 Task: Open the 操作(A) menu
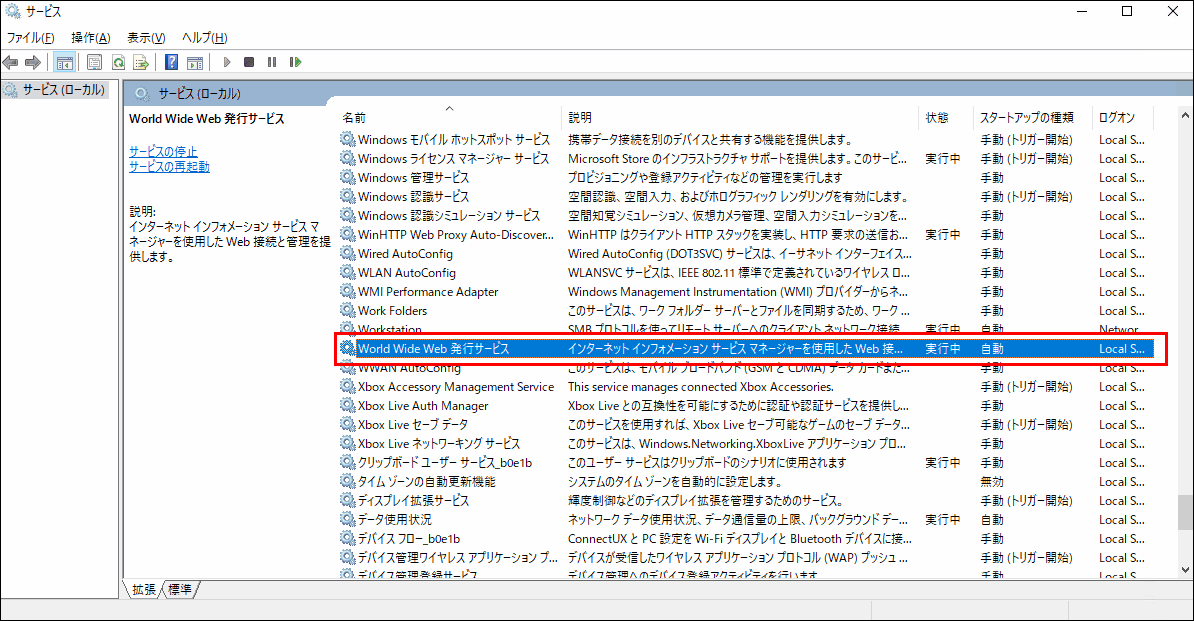(x=91, y=37)
